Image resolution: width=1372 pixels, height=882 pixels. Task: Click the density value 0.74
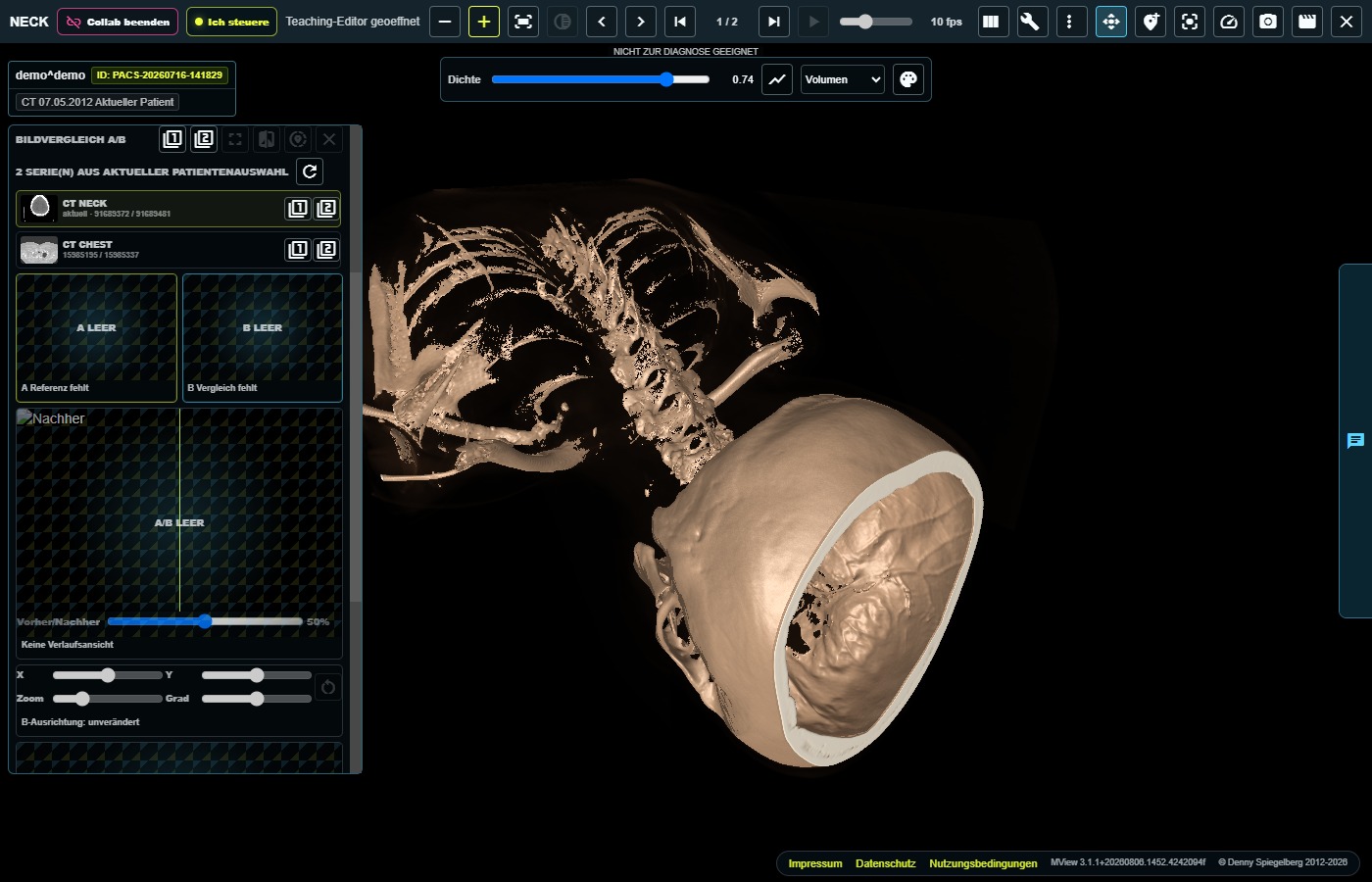(x=743, y=79)
